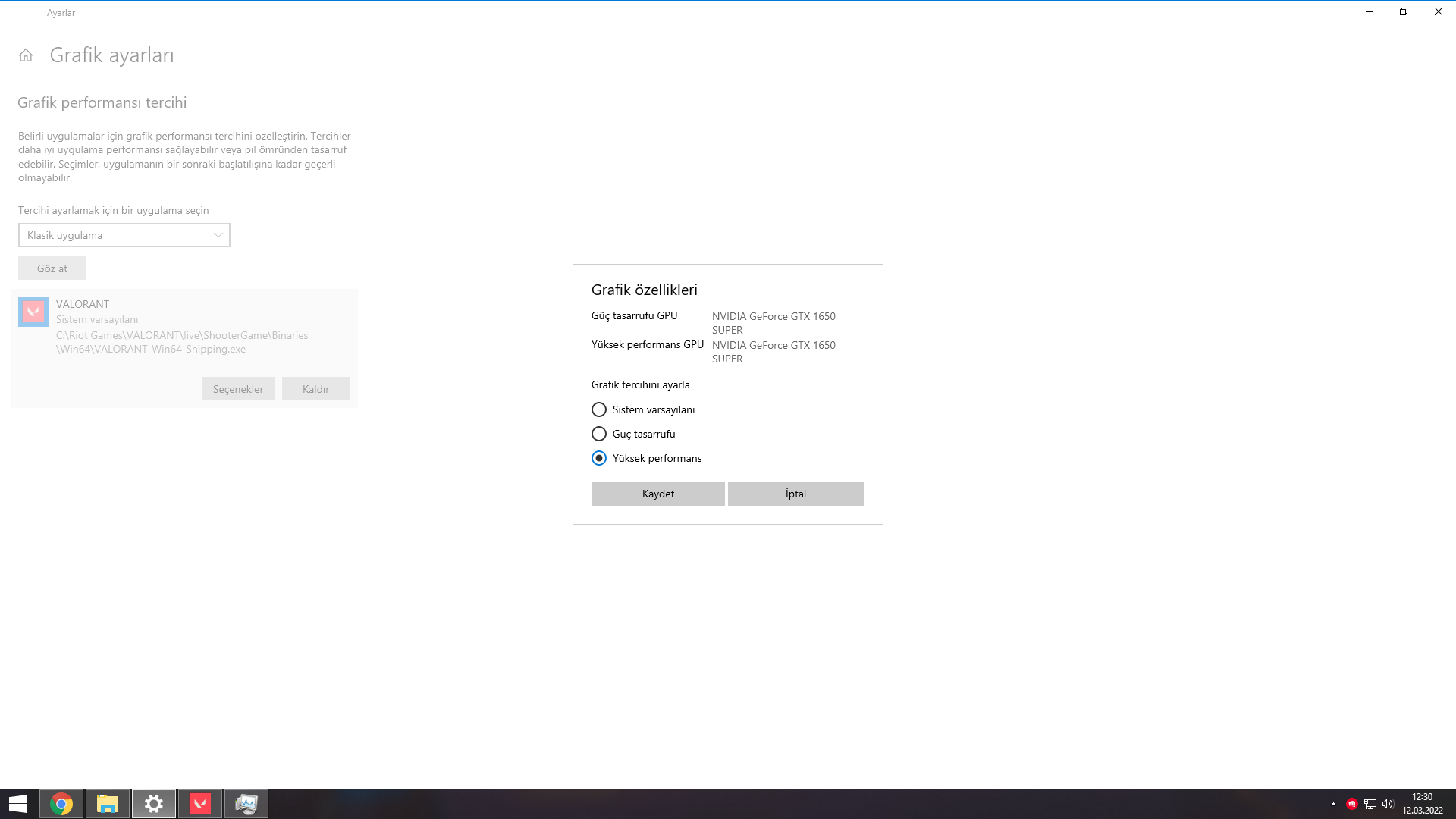Expand the Klasik uygulama dropdown
1456x819 pixels.
[124, 235]
